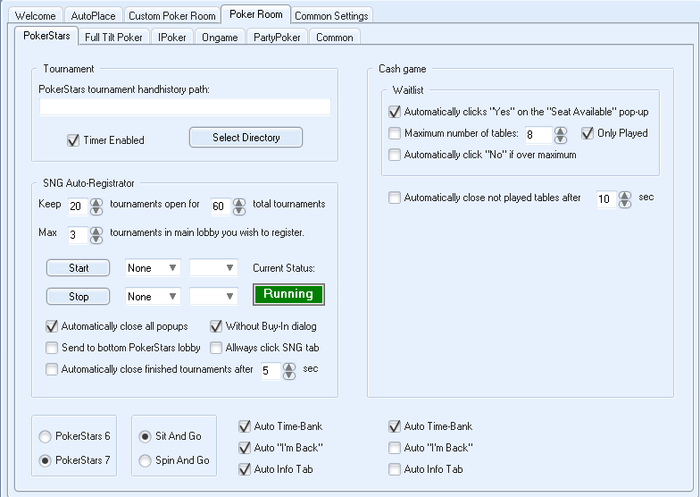The height and width of the screenshot is (497, 700).
Task: Decrease the total tournaments spinner value
Action: (239, 211)
